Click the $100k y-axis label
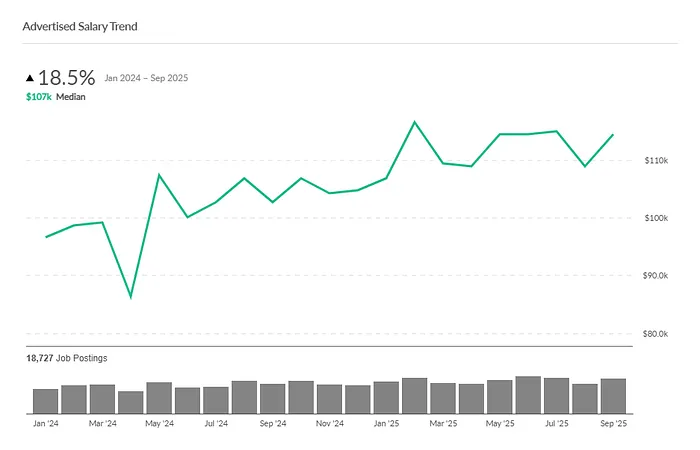This screenshot has width=700, height=450. [x=655, y=218]
